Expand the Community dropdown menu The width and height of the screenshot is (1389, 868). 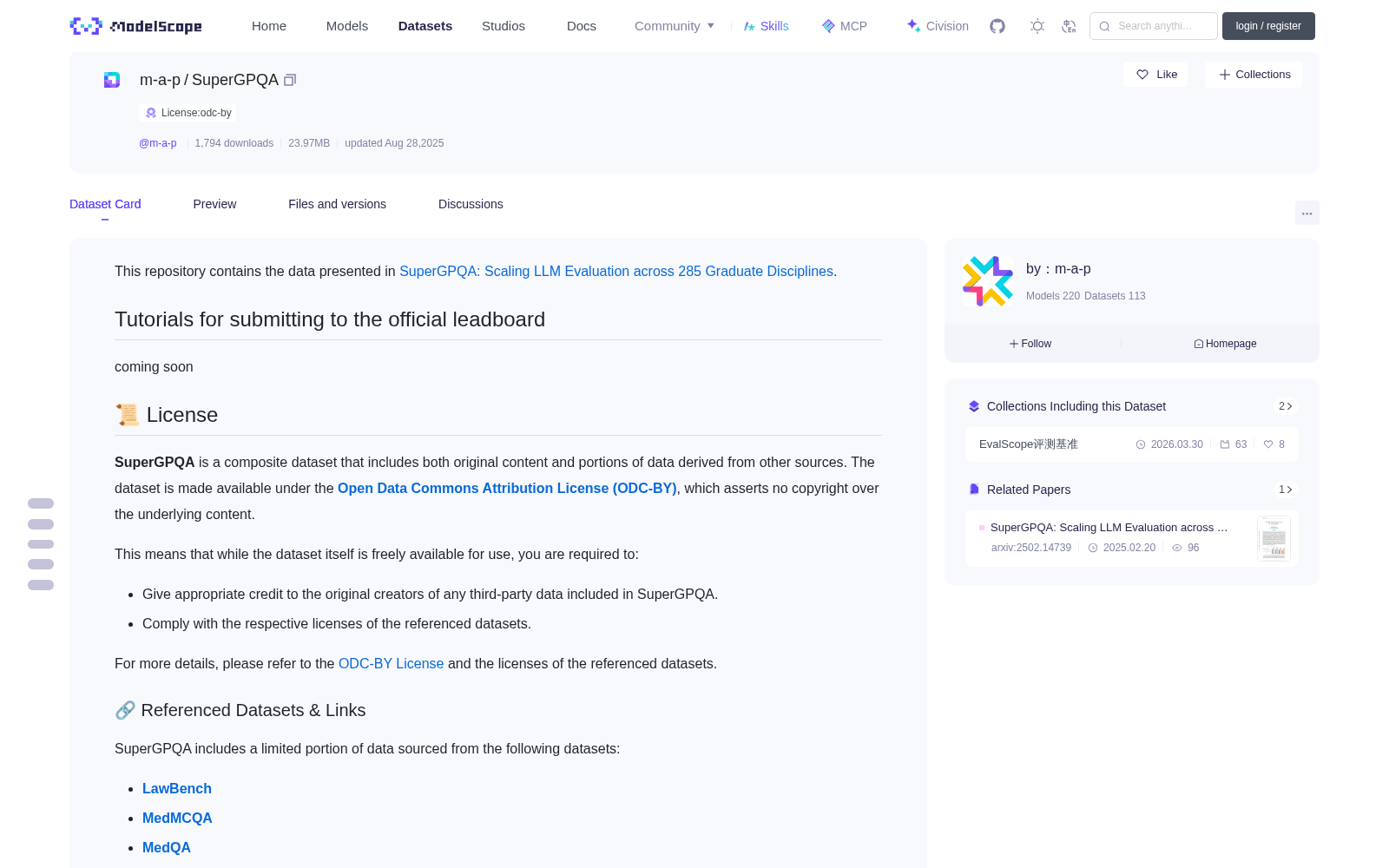click(x=675, y=26)
